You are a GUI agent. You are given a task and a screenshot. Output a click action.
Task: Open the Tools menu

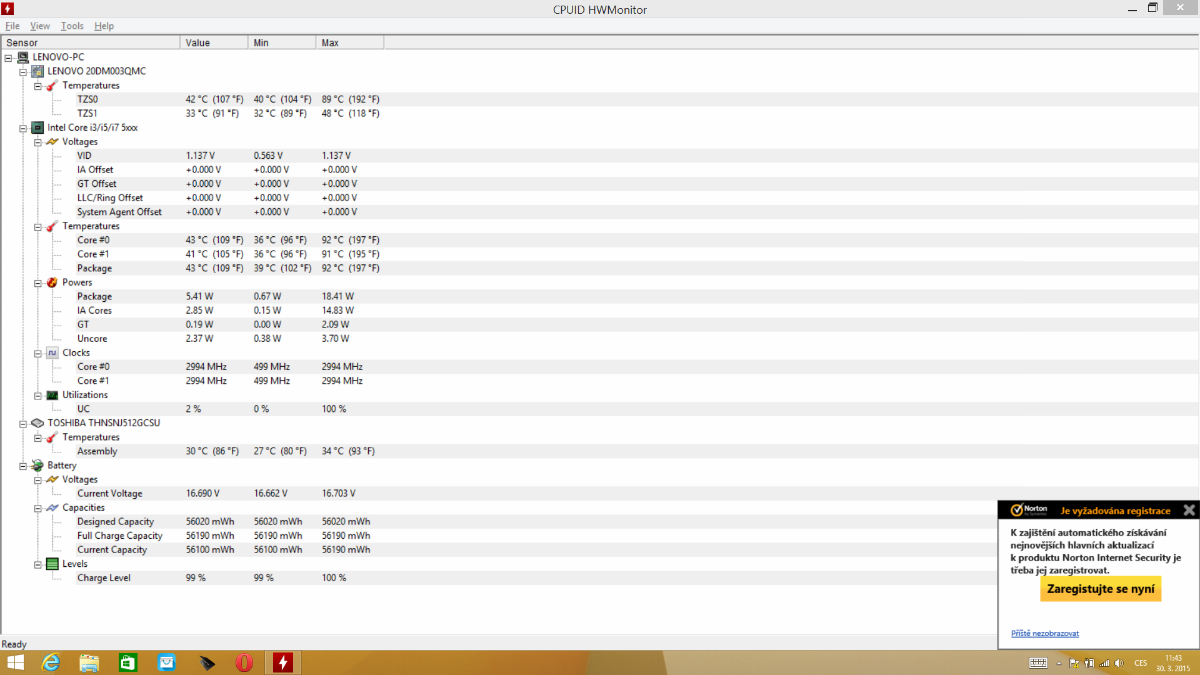72,26
